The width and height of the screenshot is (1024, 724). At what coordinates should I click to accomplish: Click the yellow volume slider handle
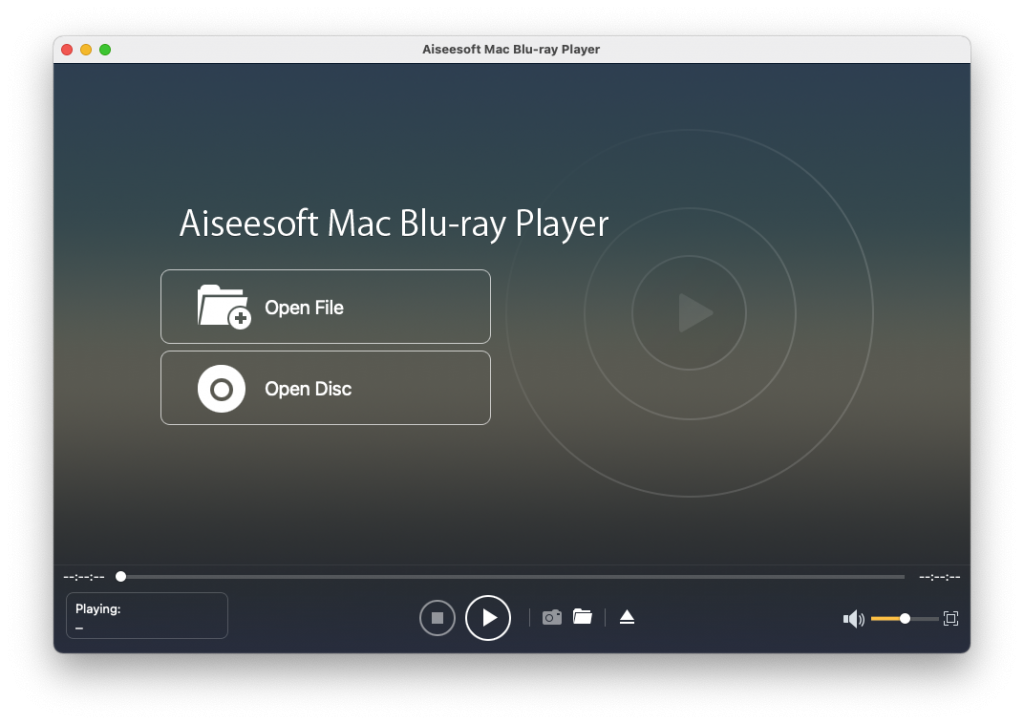pyautogui.click(x=904, y=618)
